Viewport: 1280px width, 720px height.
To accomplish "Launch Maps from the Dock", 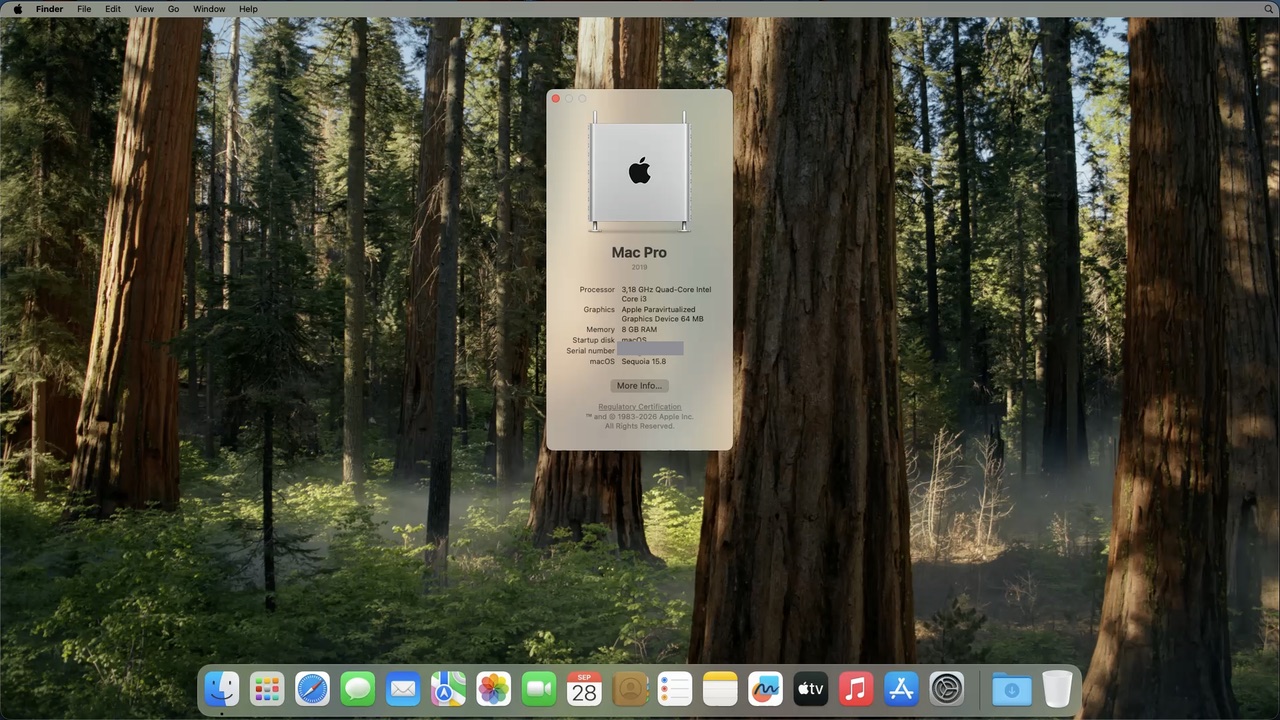I will 448,689.
